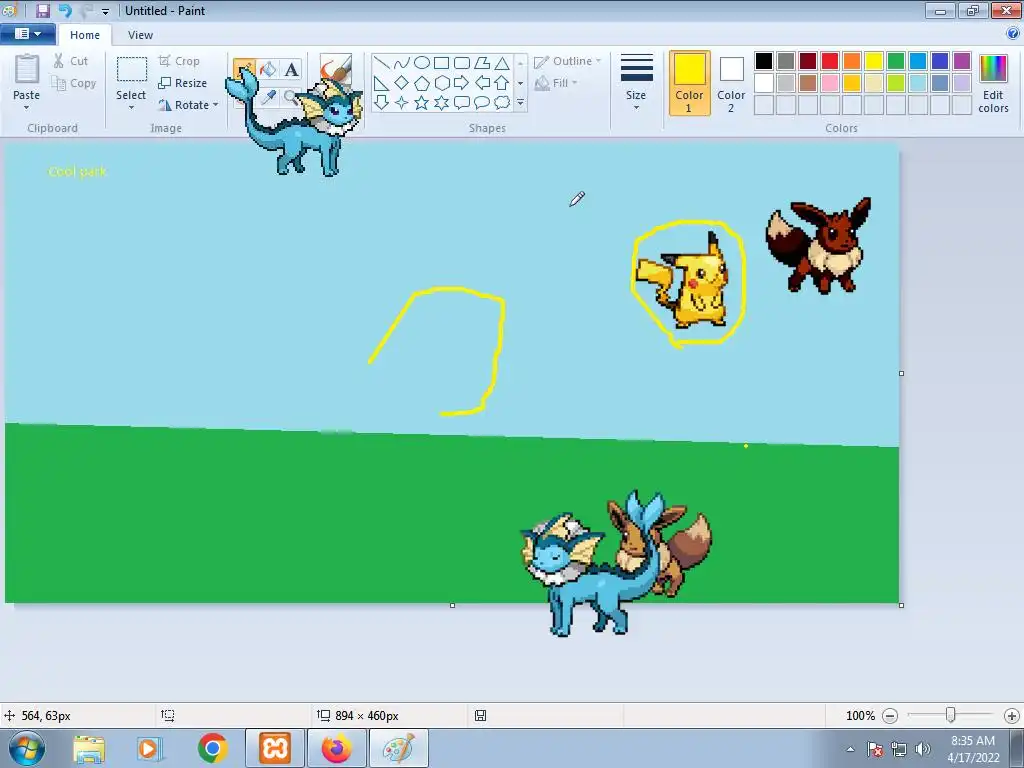Open the shape Fill dropdown
Viewport: 1024px width, 768px height.
556,83
